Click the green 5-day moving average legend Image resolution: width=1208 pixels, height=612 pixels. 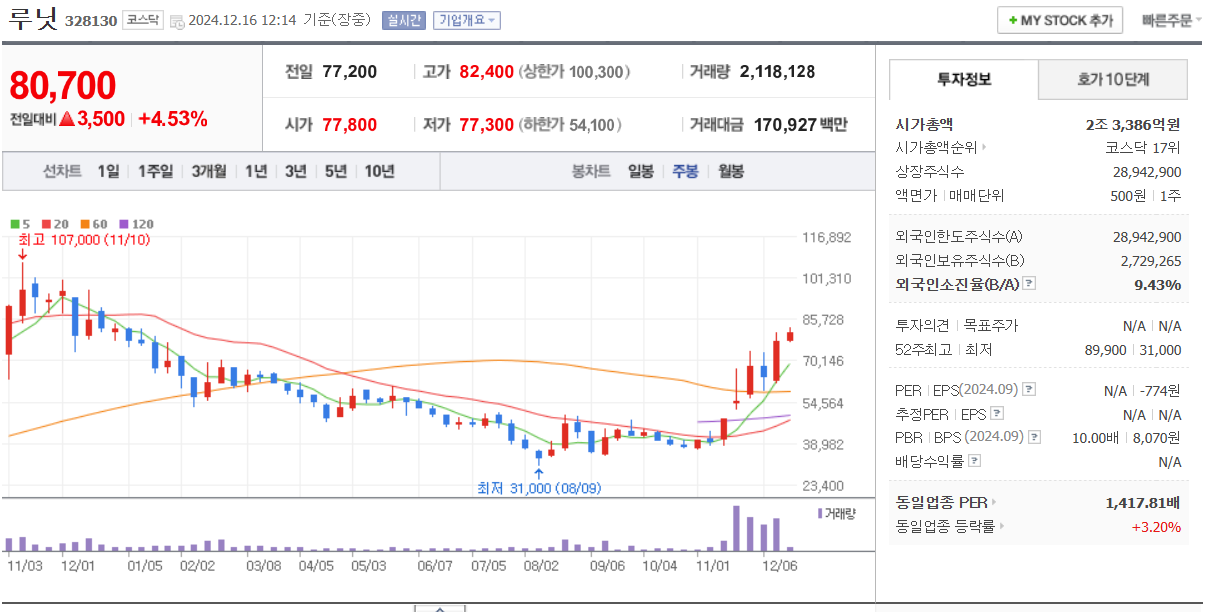[19, 224]
